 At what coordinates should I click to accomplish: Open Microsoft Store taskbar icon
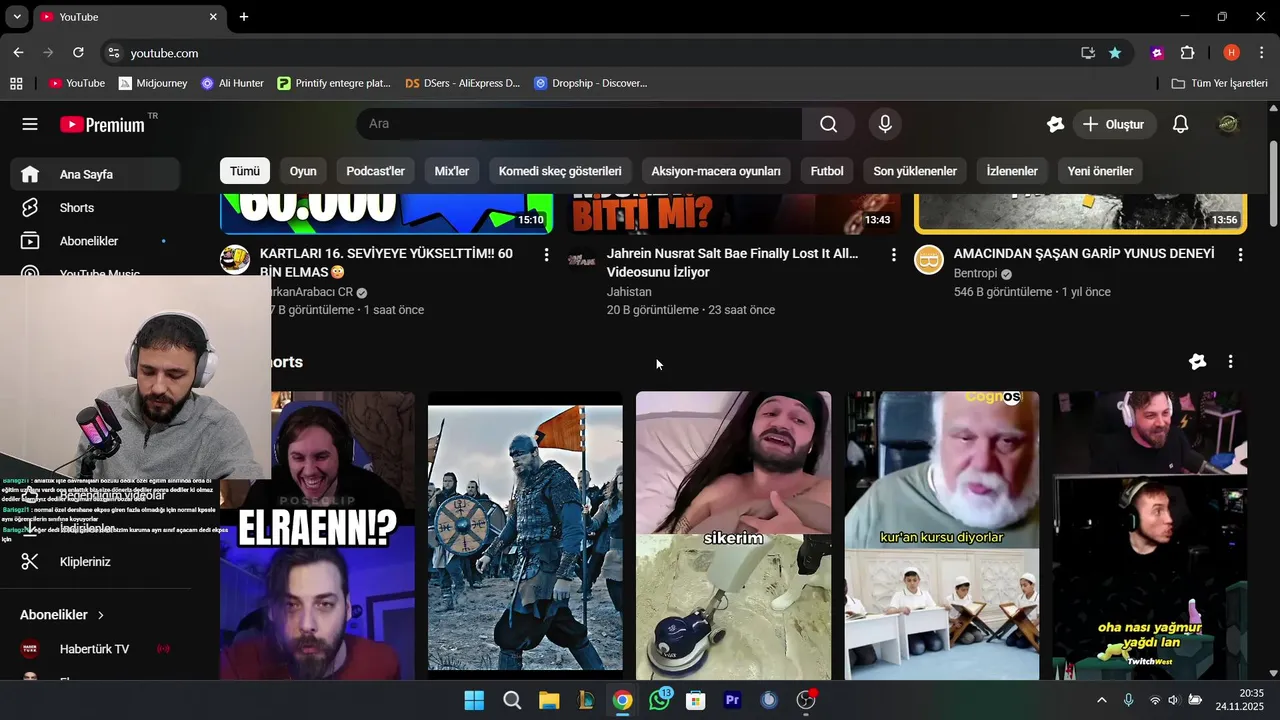pos(696,700)
